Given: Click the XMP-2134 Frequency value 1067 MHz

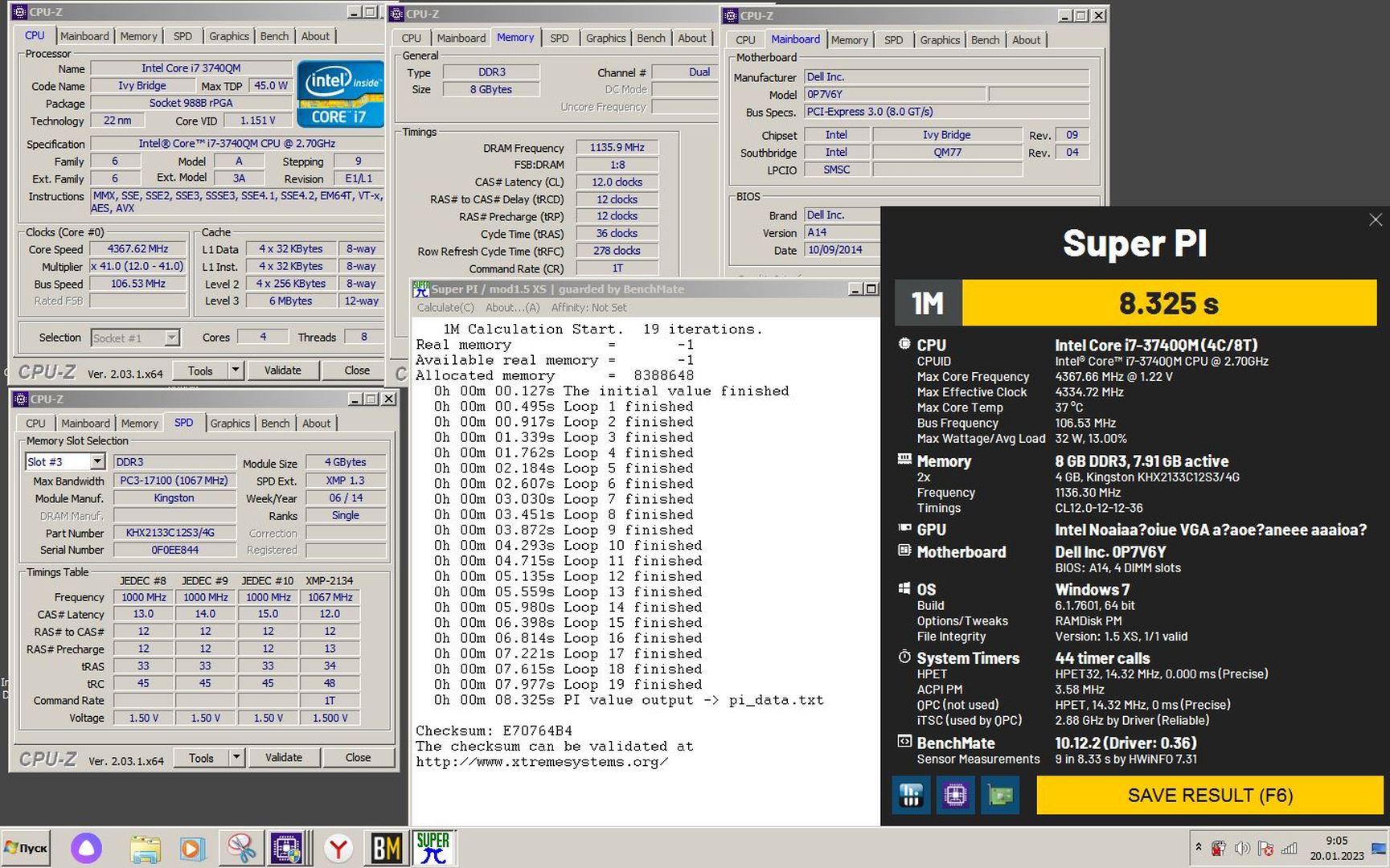Looking at the screenshot, I should click(330, 597).
